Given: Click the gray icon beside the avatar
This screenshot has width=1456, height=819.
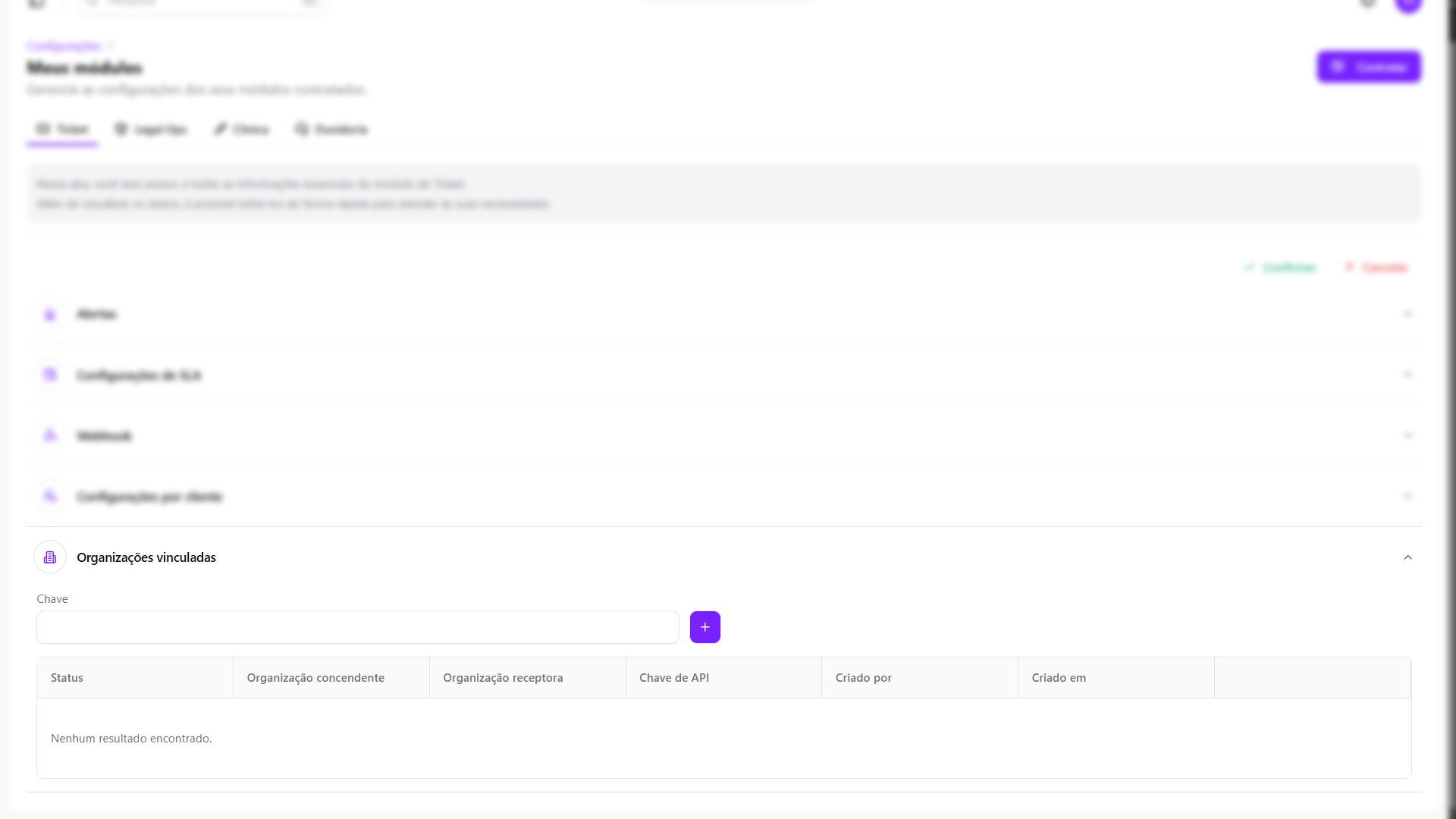Looking at the screenshot, I should 1368,4.
